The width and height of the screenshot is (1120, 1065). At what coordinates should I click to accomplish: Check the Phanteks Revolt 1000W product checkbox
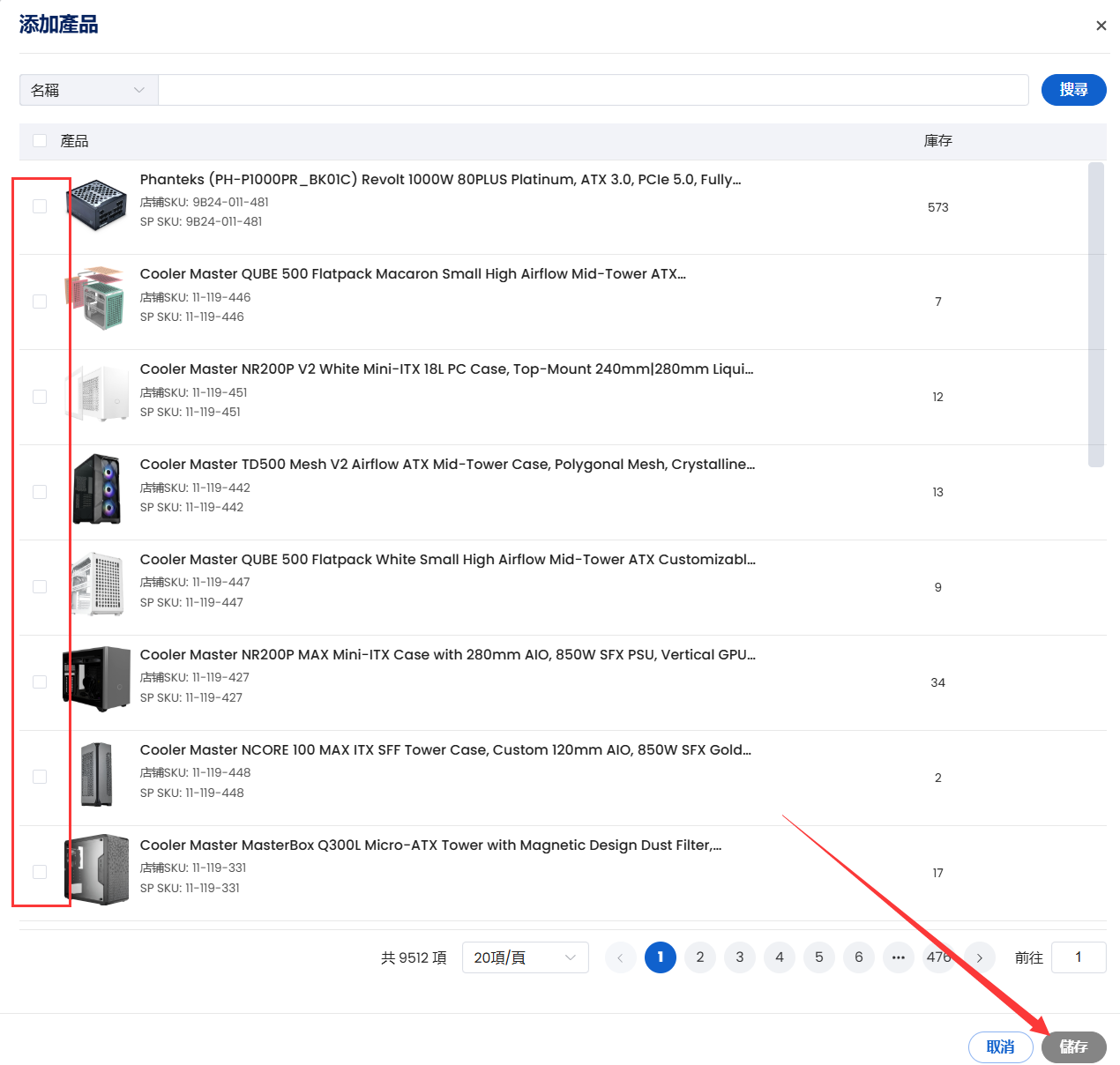point(40,206)
